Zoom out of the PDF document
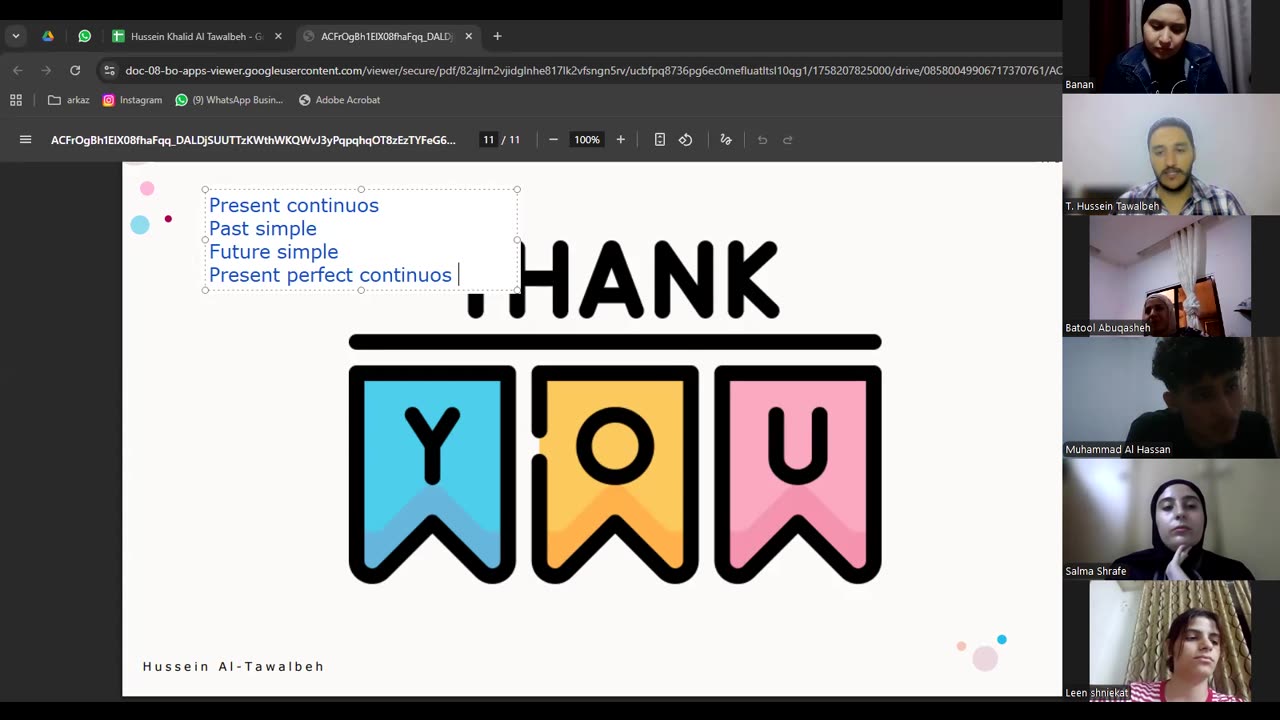 553,140
